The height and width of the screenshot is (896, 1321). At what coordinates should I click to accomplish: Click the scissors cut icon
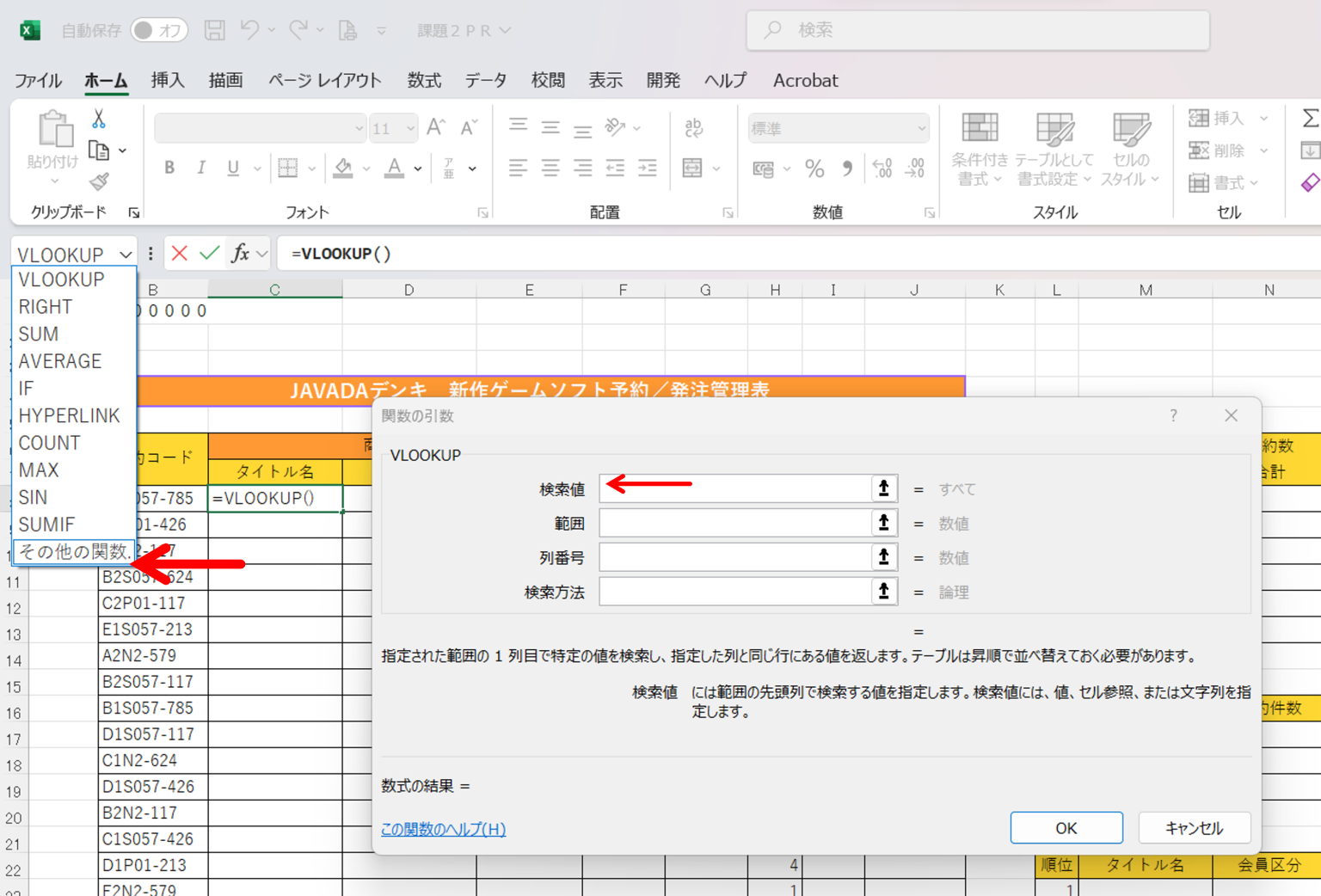pyautogui.click(x=100, y=118)
